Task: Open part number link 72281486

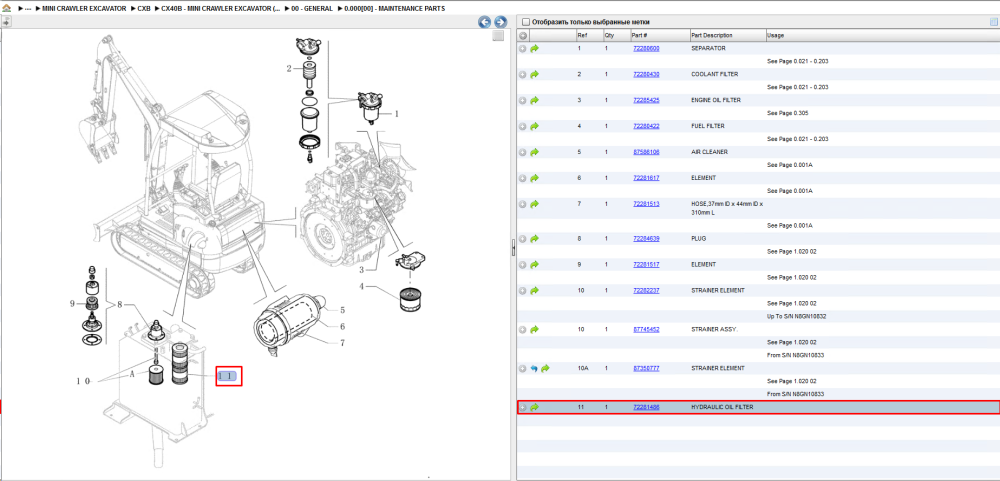Action: point(646,407)
